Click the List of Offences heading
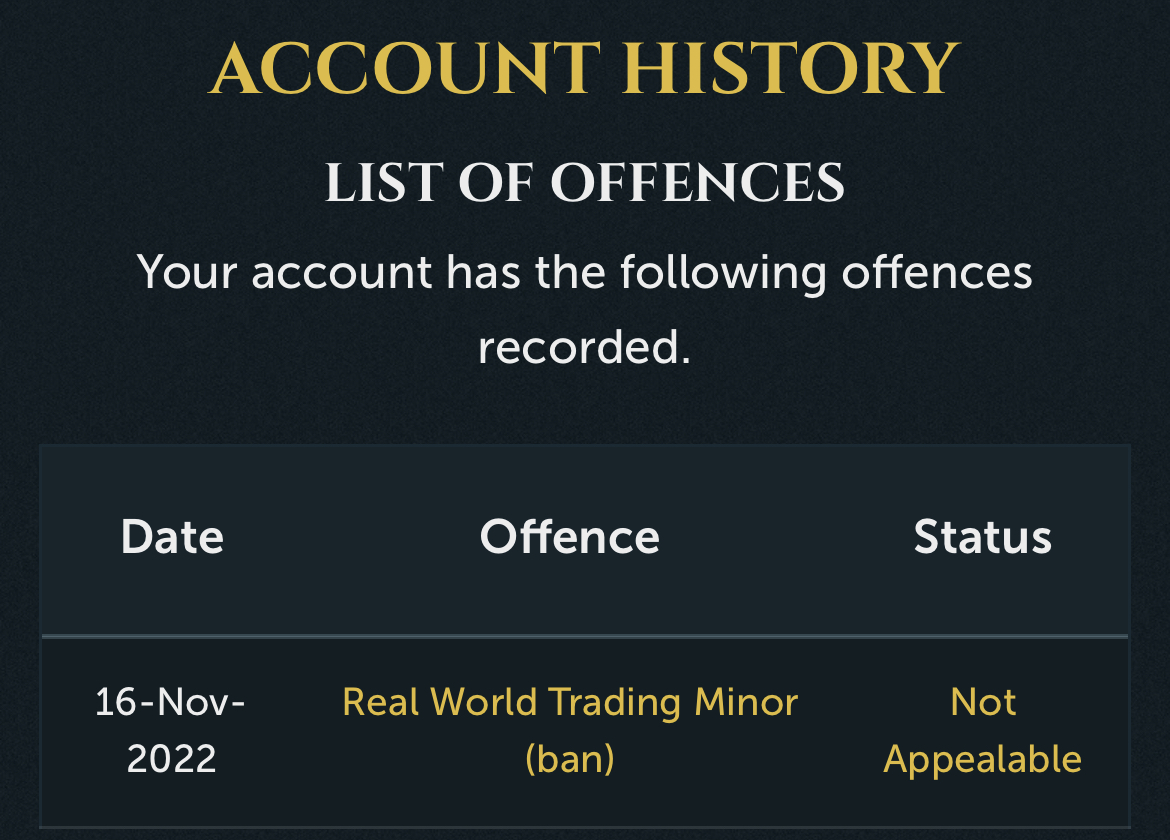 pos(585,183)
